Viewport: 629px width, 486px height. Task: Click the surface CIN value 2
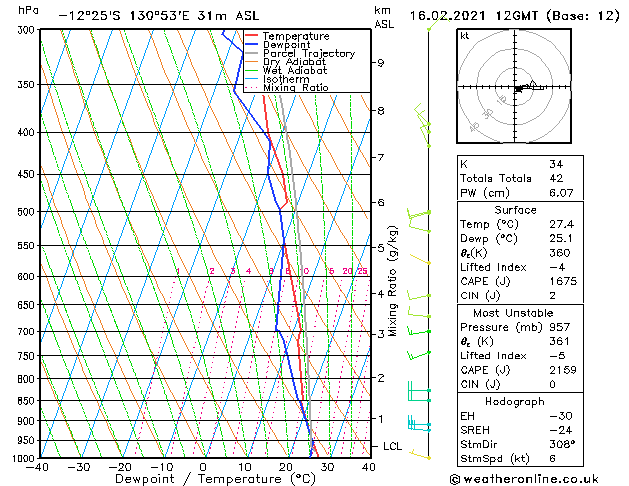point(552,296)
